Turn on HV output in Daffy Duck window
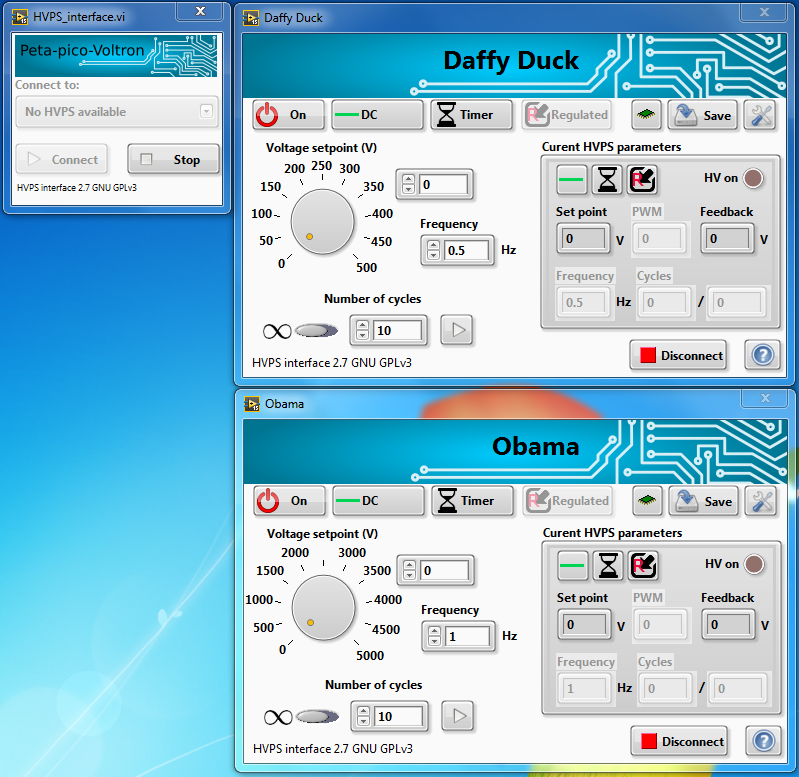The image size is (799, 777). pos(288,115)
